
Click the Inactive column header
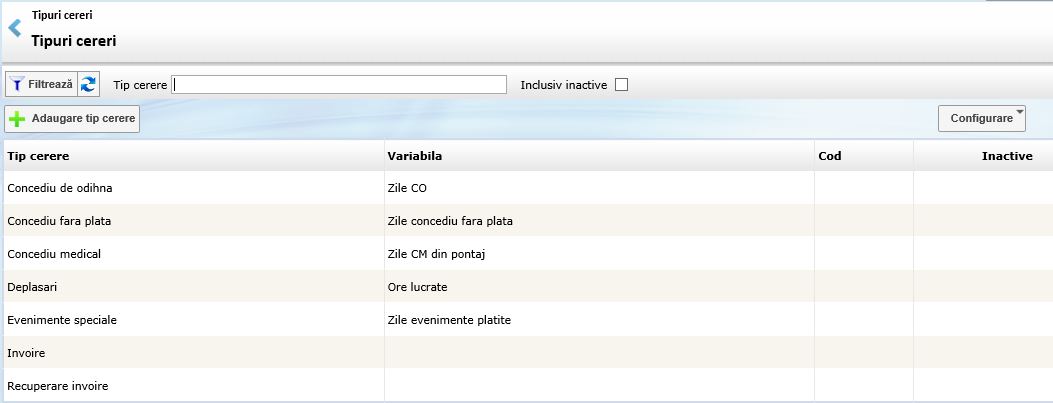(x=1006, y=156)
